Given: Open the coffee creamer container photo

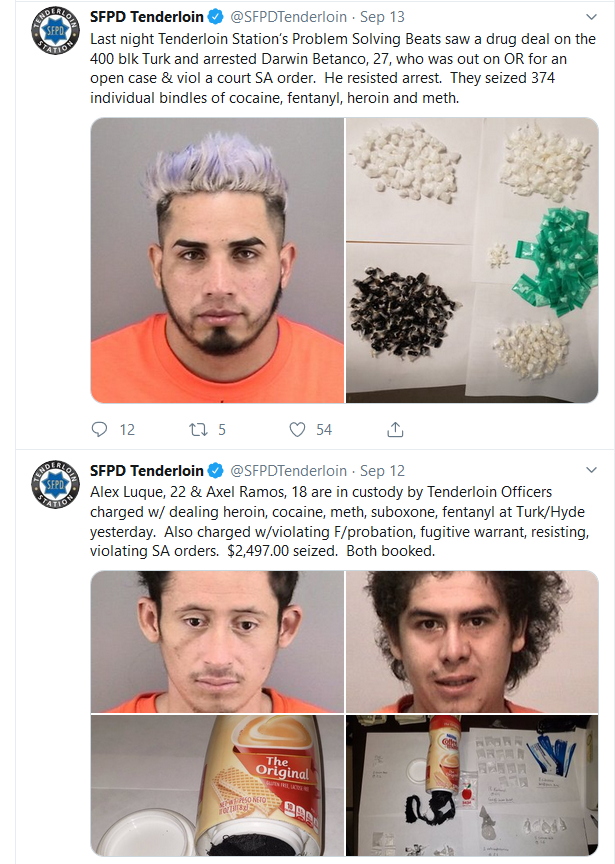Looking at the screenshot, I should click(218, 785).
